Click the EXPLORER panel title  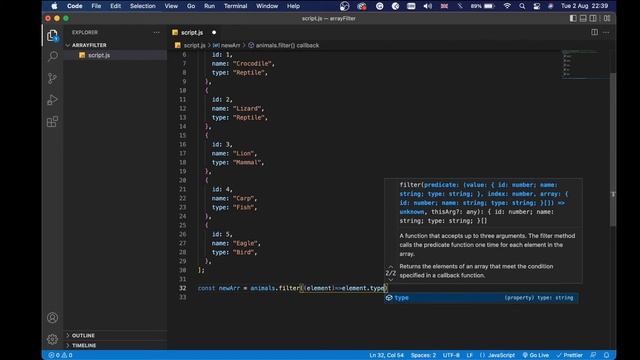85,32
